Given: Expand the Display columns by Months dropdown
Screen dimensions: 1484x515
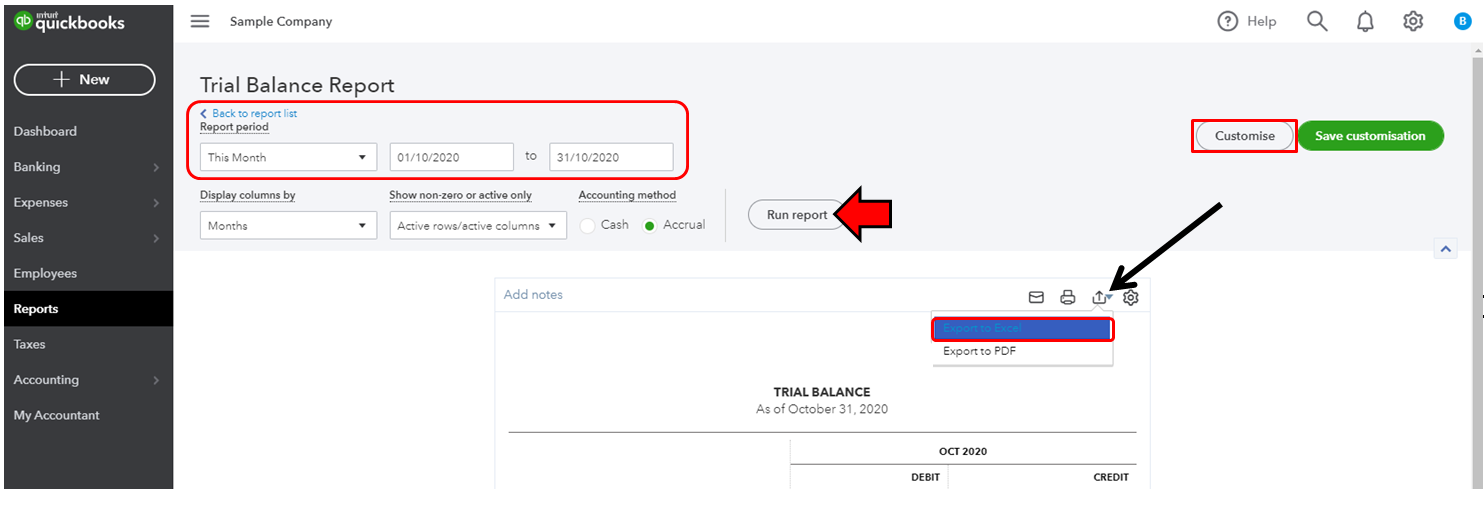Looking at the screenshot, I should 288,226.
